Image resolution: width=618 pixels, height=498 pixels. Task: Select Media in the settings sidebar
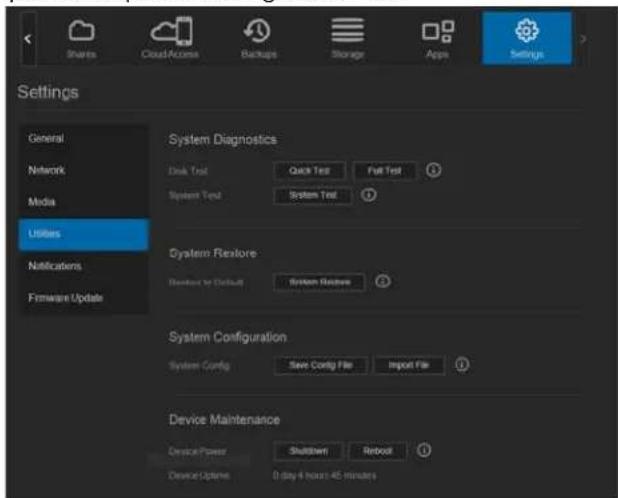point(84,202)
